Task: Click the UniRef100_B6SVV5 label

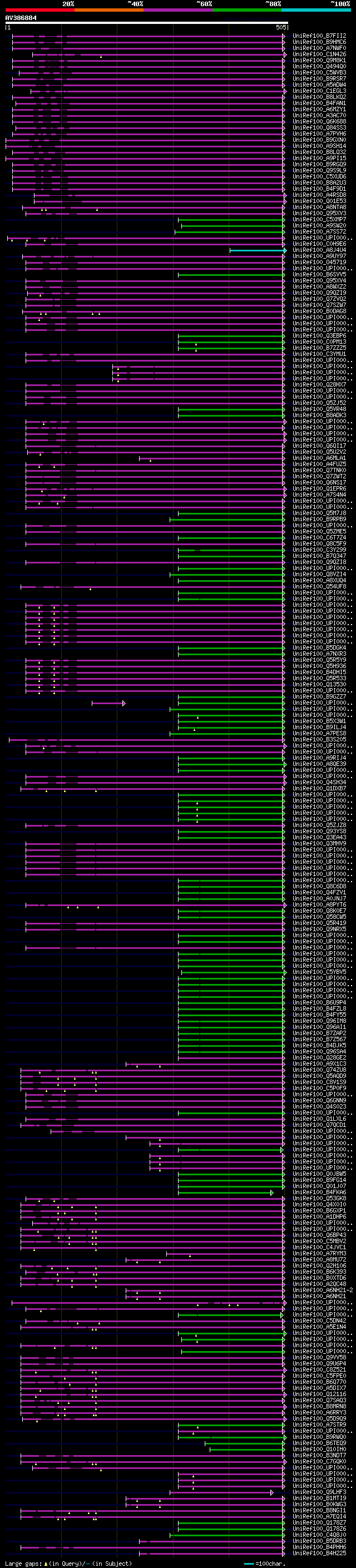Action: pyautogui.click(x=319, y=275)
